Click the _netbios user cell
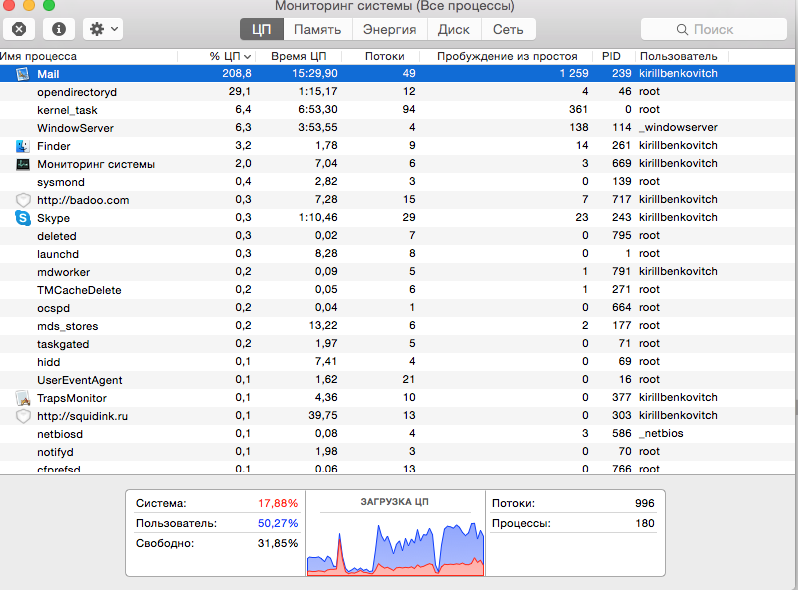The height and width of the screenshot is (590, 798). point(661,433)
